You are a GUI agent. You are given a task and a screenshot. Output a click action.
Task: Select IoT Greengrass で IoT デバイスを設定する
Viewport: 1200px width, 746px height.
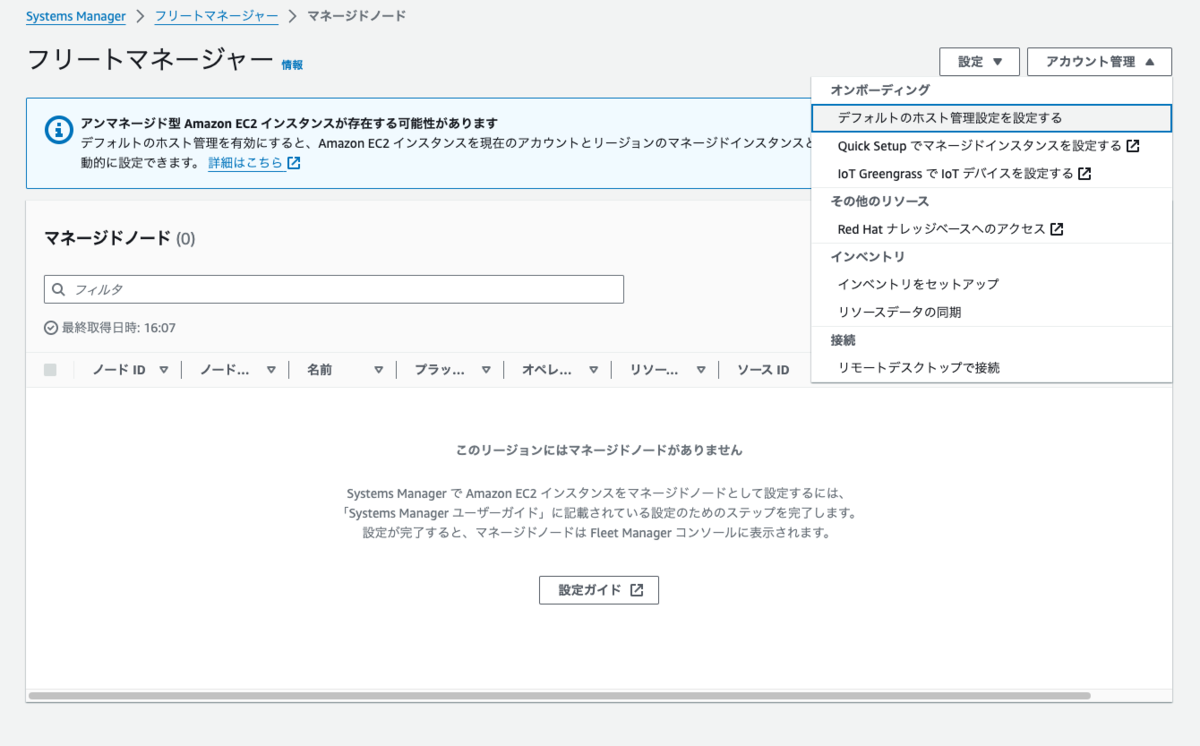click(991, 174)
